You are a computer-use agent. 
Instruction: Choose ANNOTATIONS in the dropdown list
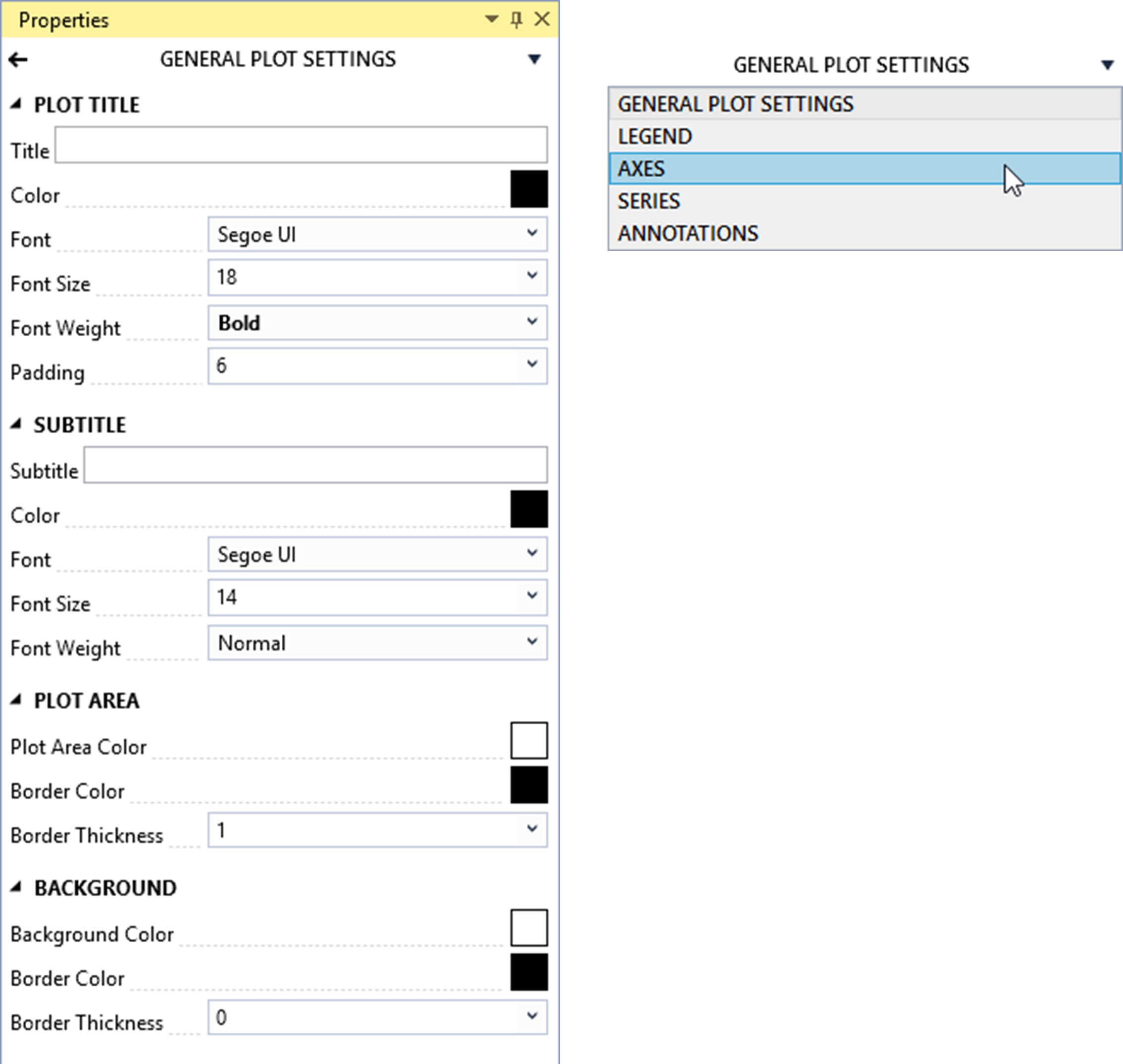(x=865, y=233)
